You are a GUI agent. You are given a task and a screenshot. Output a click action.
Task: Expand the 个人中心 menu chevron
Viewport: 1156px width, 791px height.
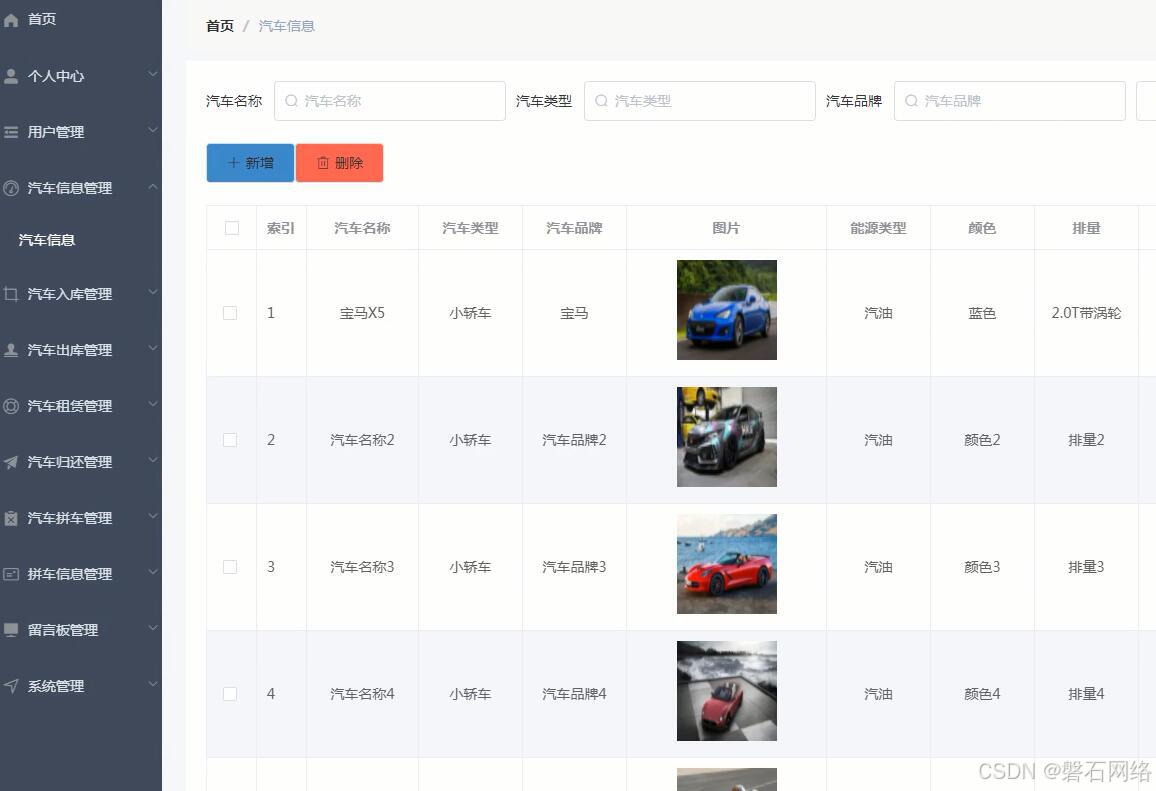click(x=153, y=74)
